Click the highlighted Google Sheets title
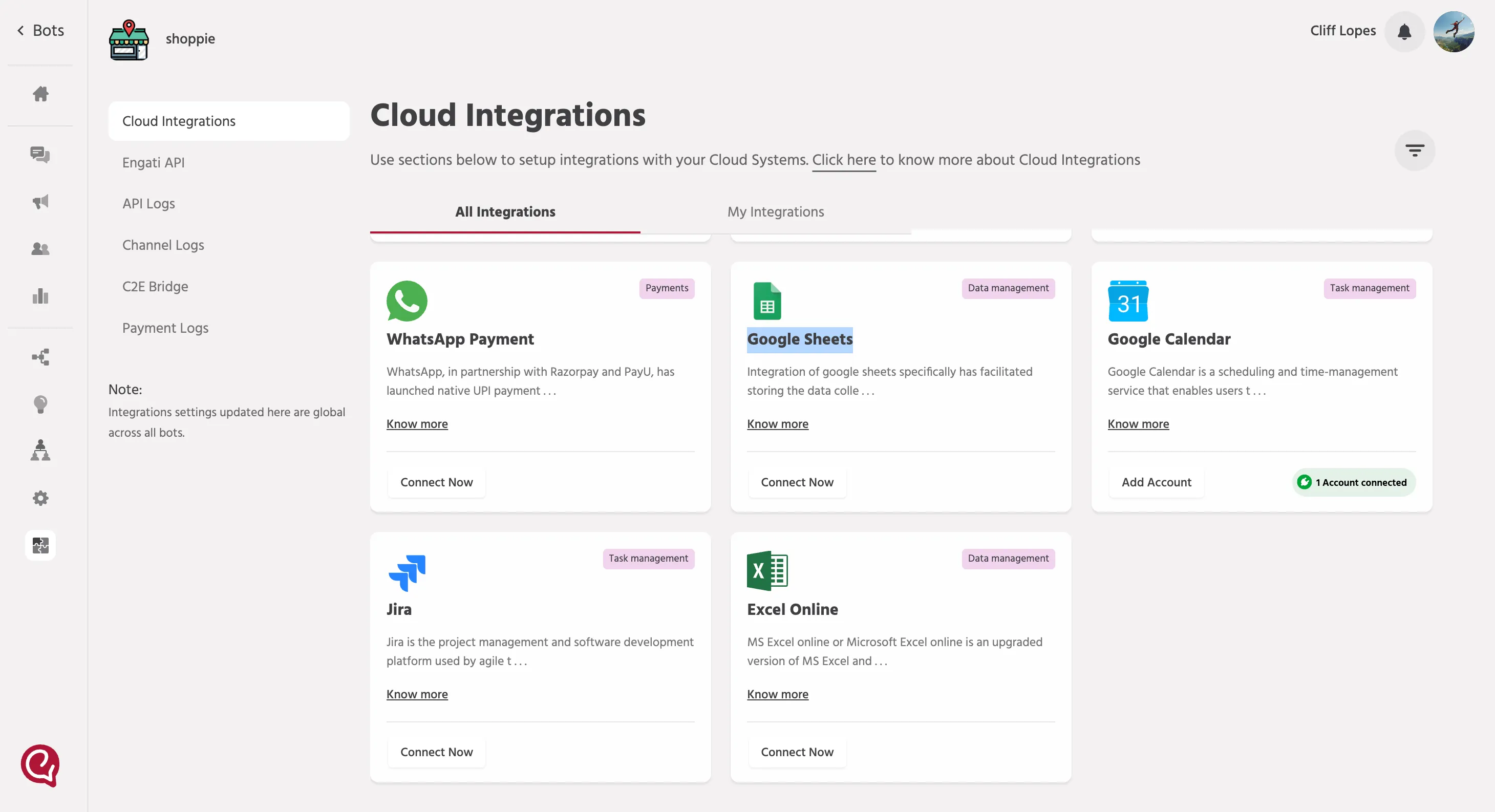1495x812 pixels. [x=800, y=339]
